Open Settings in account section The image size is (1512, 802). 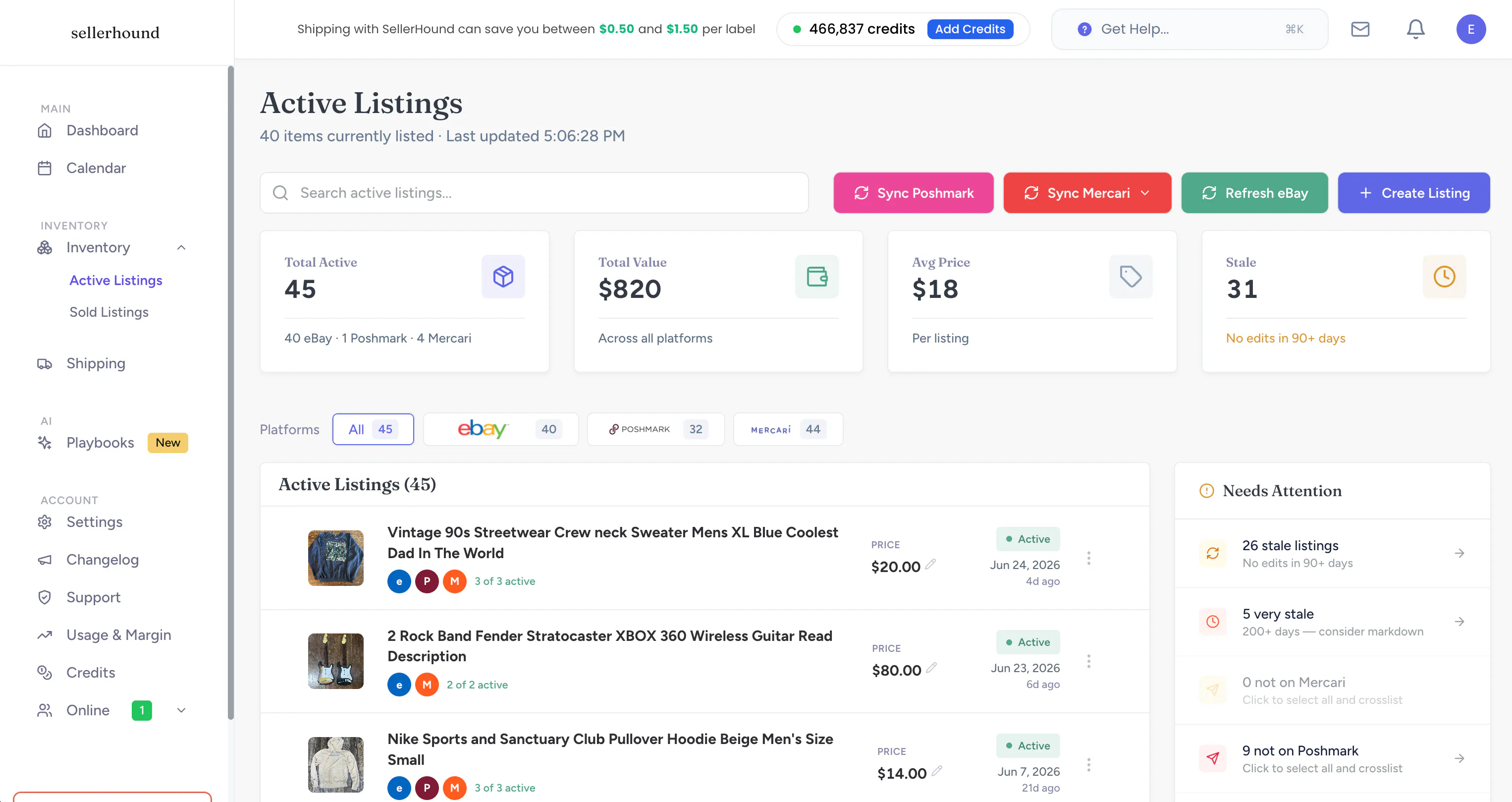(x=95, y=522)
